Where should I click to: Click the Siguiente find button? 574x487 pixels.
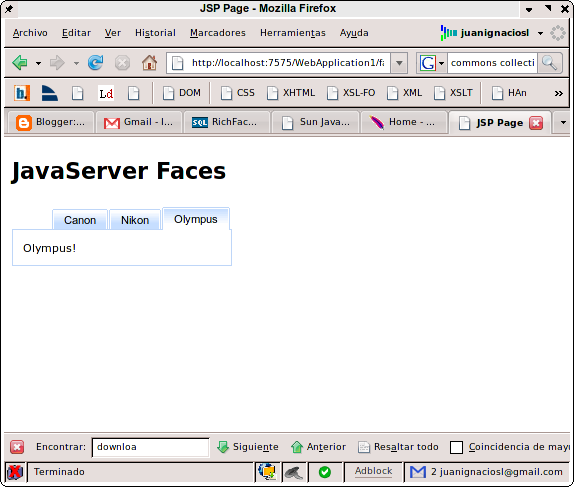click(x=247, y=447)
